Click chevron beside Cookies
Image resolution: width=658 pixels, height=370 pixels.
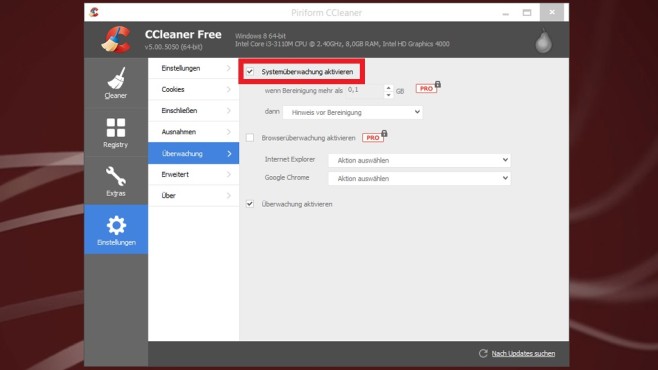click(x=229, y=89)
